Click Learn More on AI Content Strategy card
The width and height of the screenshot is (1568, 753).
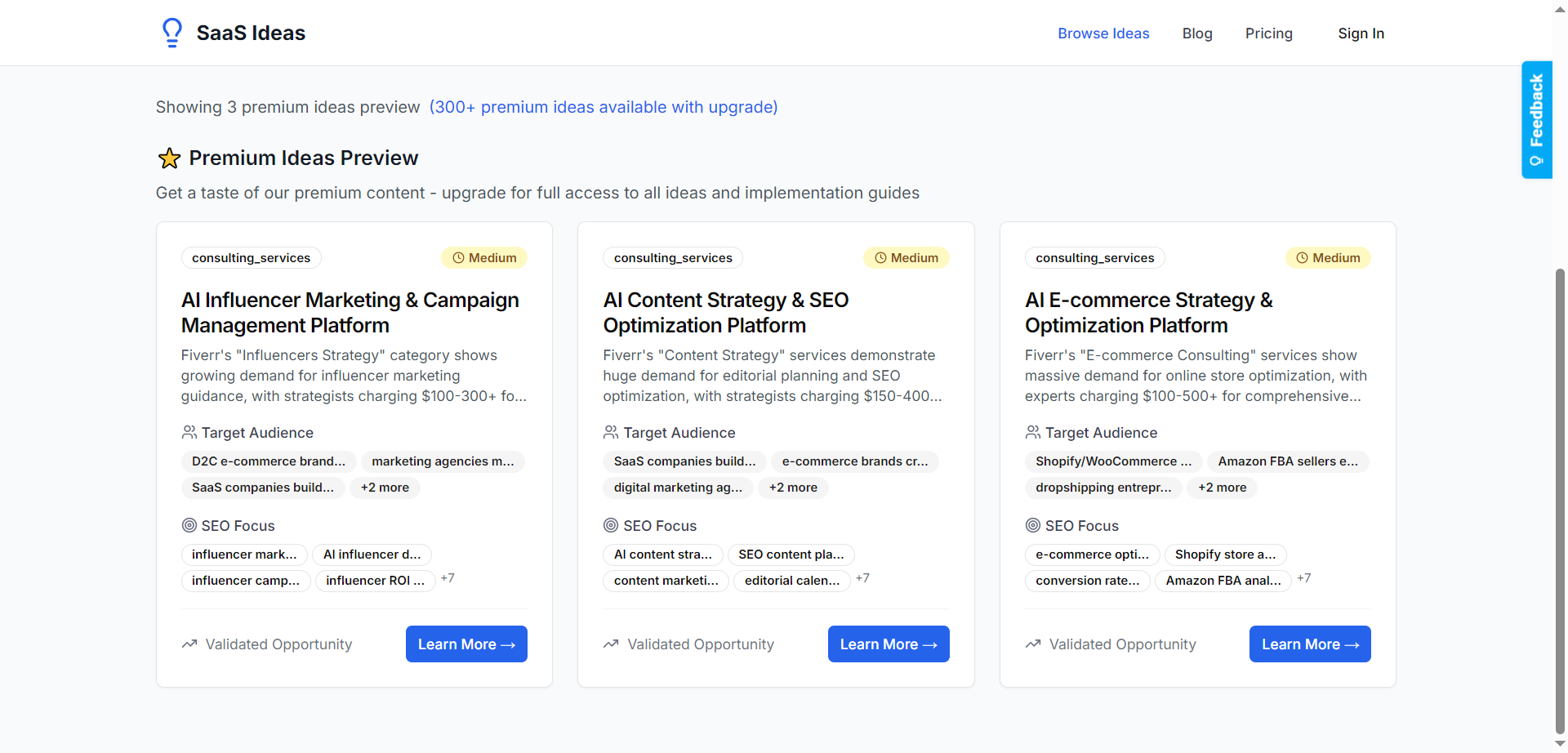tap(889, 644)
